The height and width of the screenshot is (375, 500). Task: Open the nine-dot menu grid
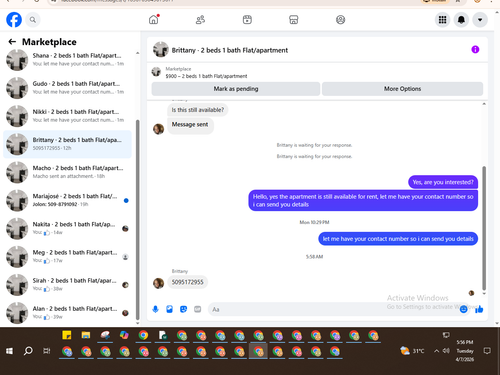442,20
